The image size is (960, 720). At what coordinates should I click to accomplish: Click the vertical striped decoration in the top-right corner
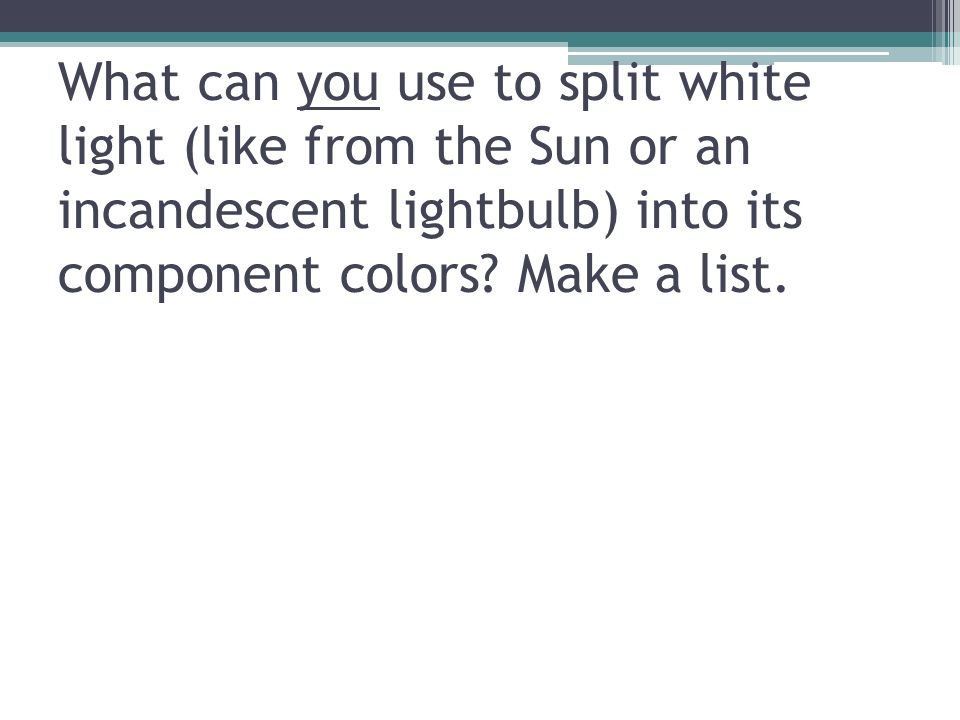[x=945, y=32]
